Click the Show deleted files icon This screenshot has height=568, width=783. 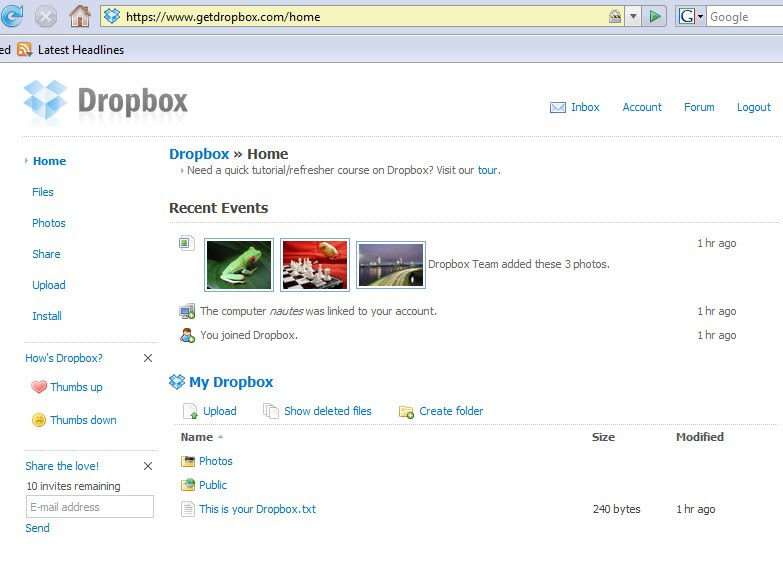(271, 411)
